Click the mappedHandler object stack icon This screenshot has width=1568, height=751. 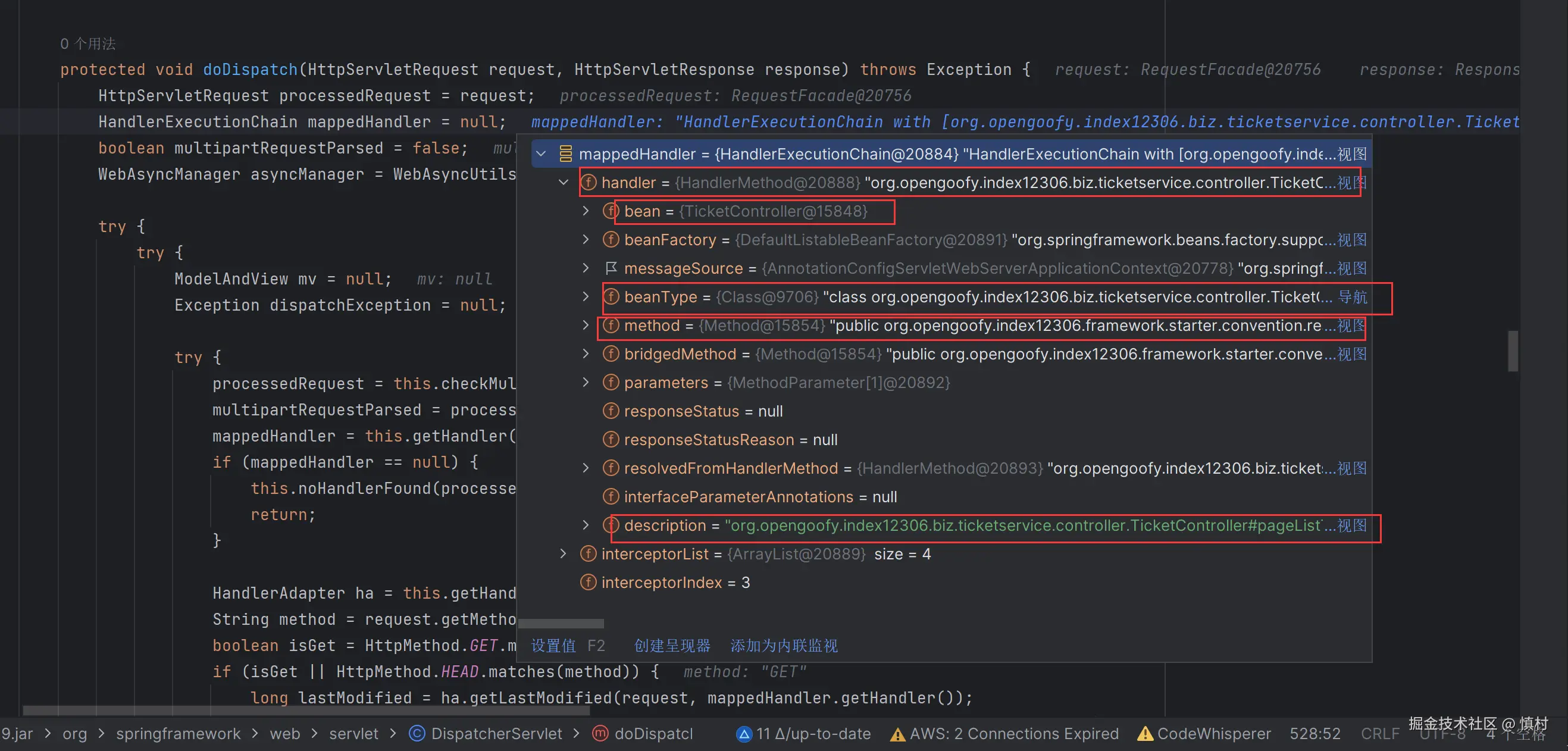point(565,154)
